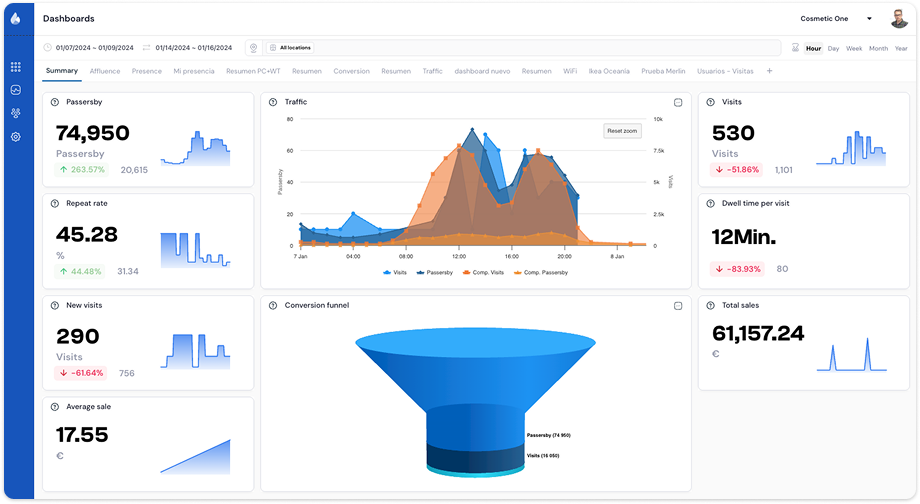The image size is (920, 504).
Task: Expand the Cosmetic One account dropdown
Action: (x=836, y=19)
